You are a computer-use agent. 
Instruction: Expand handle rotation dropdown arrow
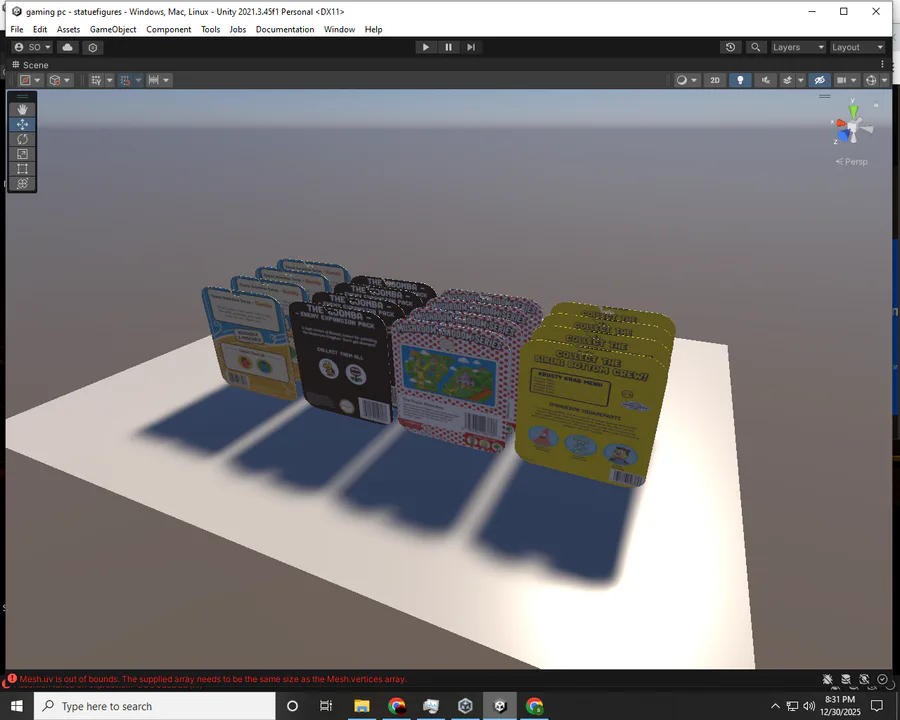pos(67,80)
